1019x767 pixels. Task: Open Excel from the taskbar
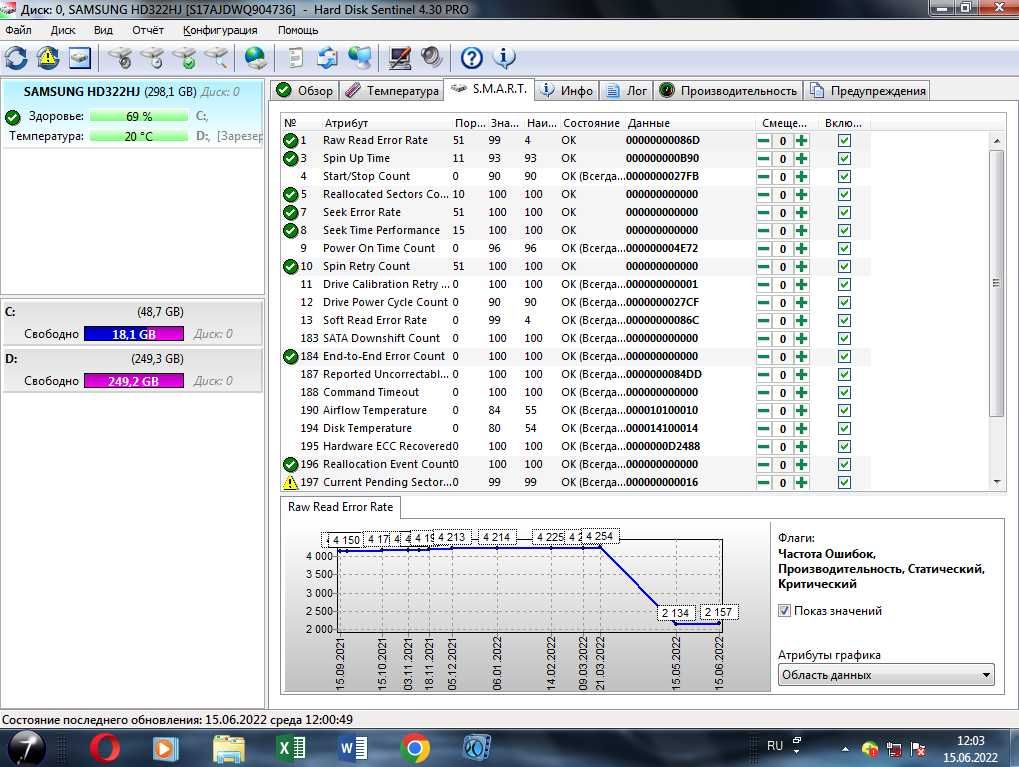point(290,748)
